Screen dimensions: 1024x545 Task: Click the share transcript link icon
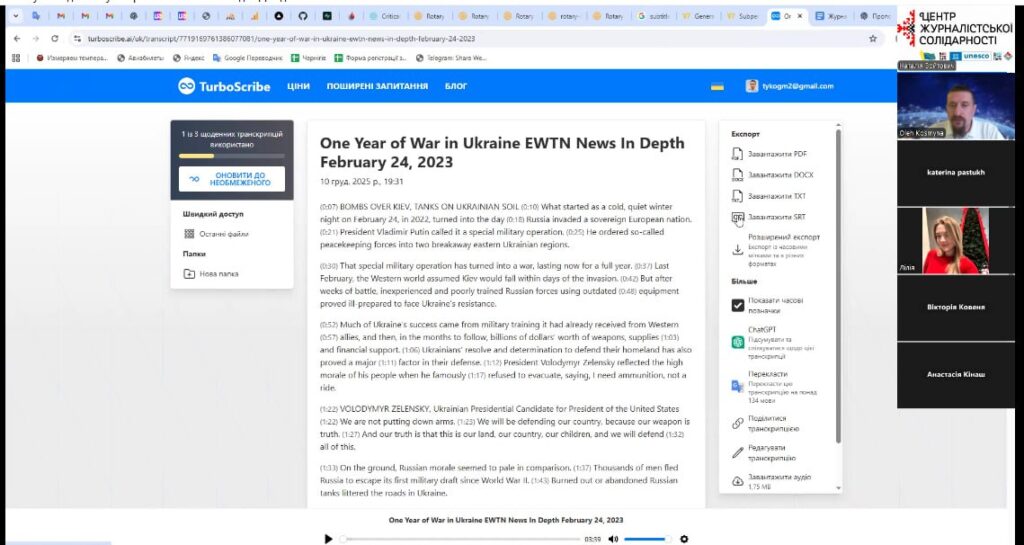[737, 424]
